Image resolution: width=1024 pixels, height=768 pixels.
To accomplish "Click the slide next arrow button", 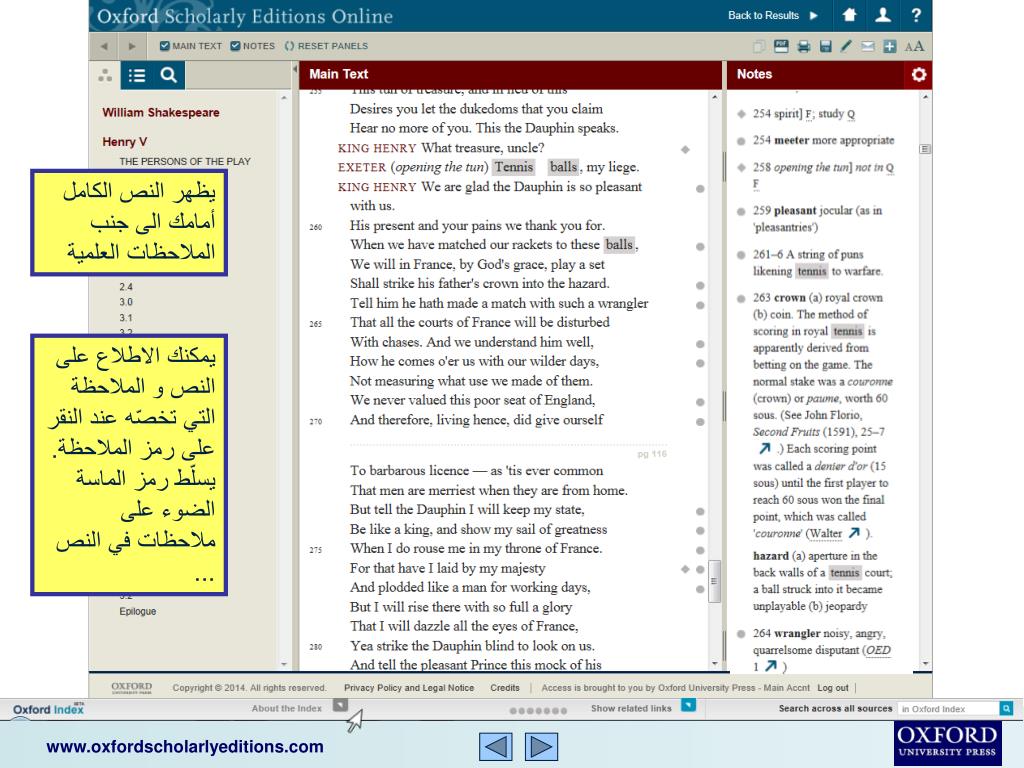I will [541, 746].
